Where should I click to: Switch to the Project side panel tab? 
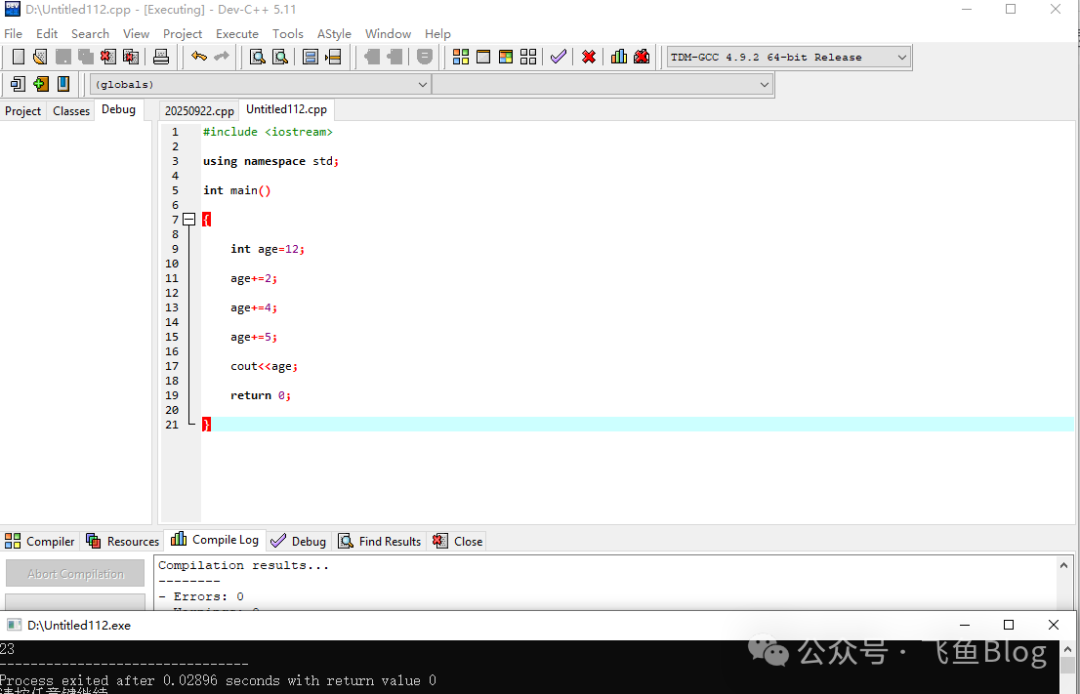pos(23,111)
